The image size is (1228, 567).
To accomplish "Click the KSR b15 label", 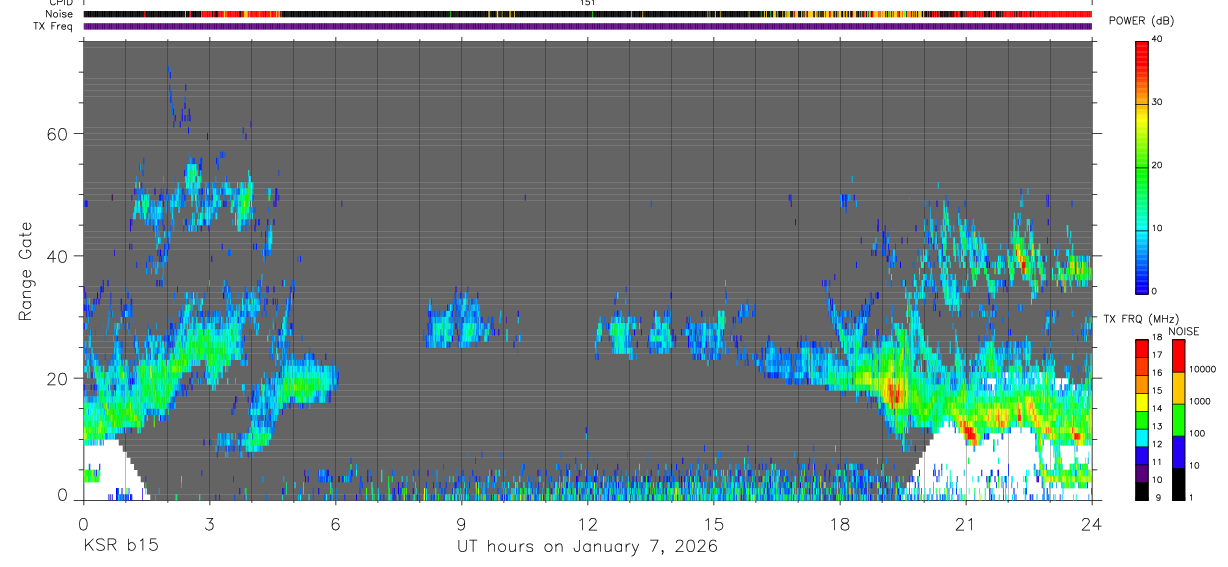I will pos(120,546).
